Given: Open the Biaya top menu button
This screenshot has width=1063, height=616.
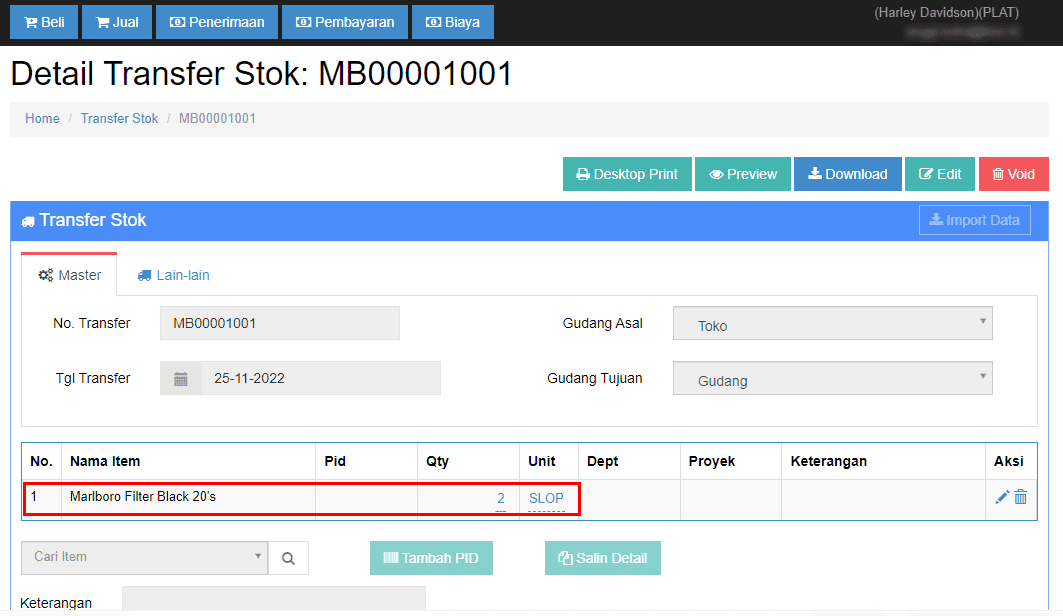Looking at the screenshot, I should pos(453,22).
